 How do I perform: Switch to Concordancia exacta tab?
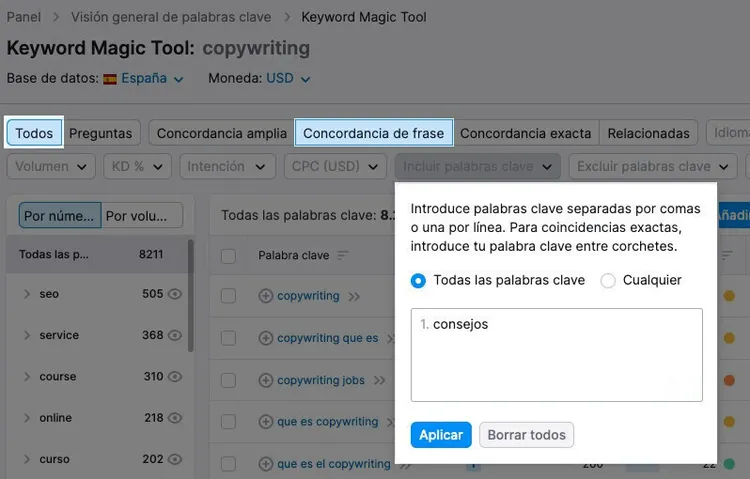pyautogui.click(x=526, y=133)
